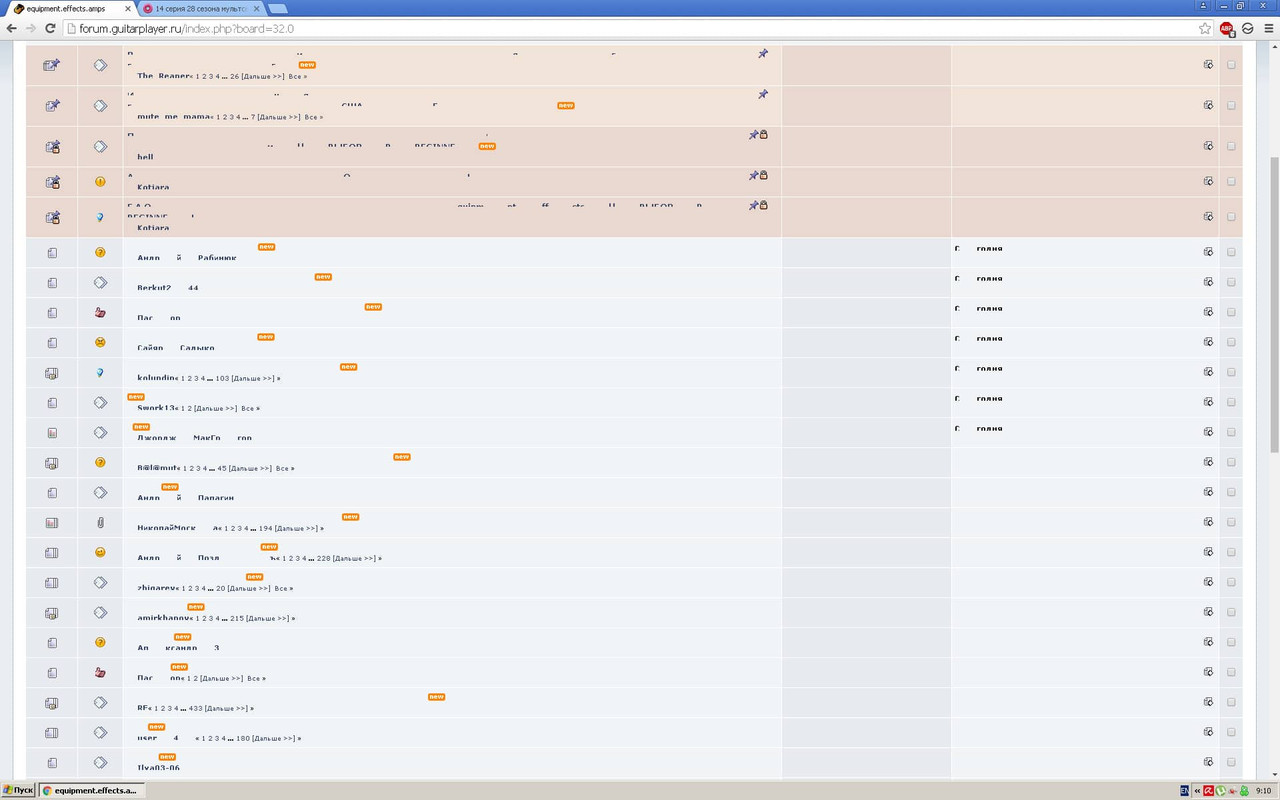Open topic starter Ilya03-06 profile
Image resolution: width=1280 pixels, height=800 pixels.
coord(159,768)
